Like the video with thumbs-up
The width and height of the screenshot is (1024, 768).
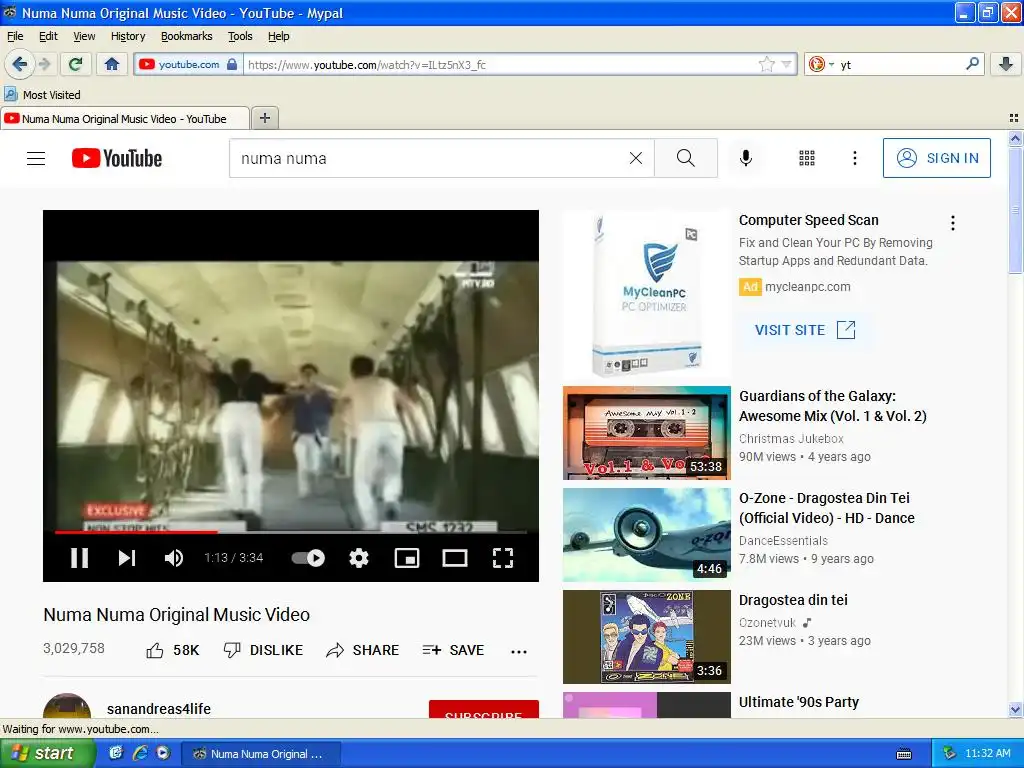173,650
